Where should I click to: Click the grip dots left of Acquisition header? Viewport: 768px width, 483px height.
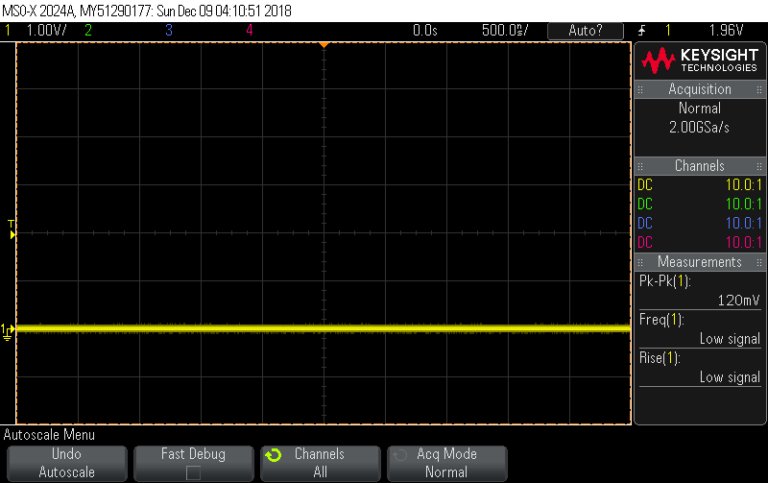tap(640, 89)
